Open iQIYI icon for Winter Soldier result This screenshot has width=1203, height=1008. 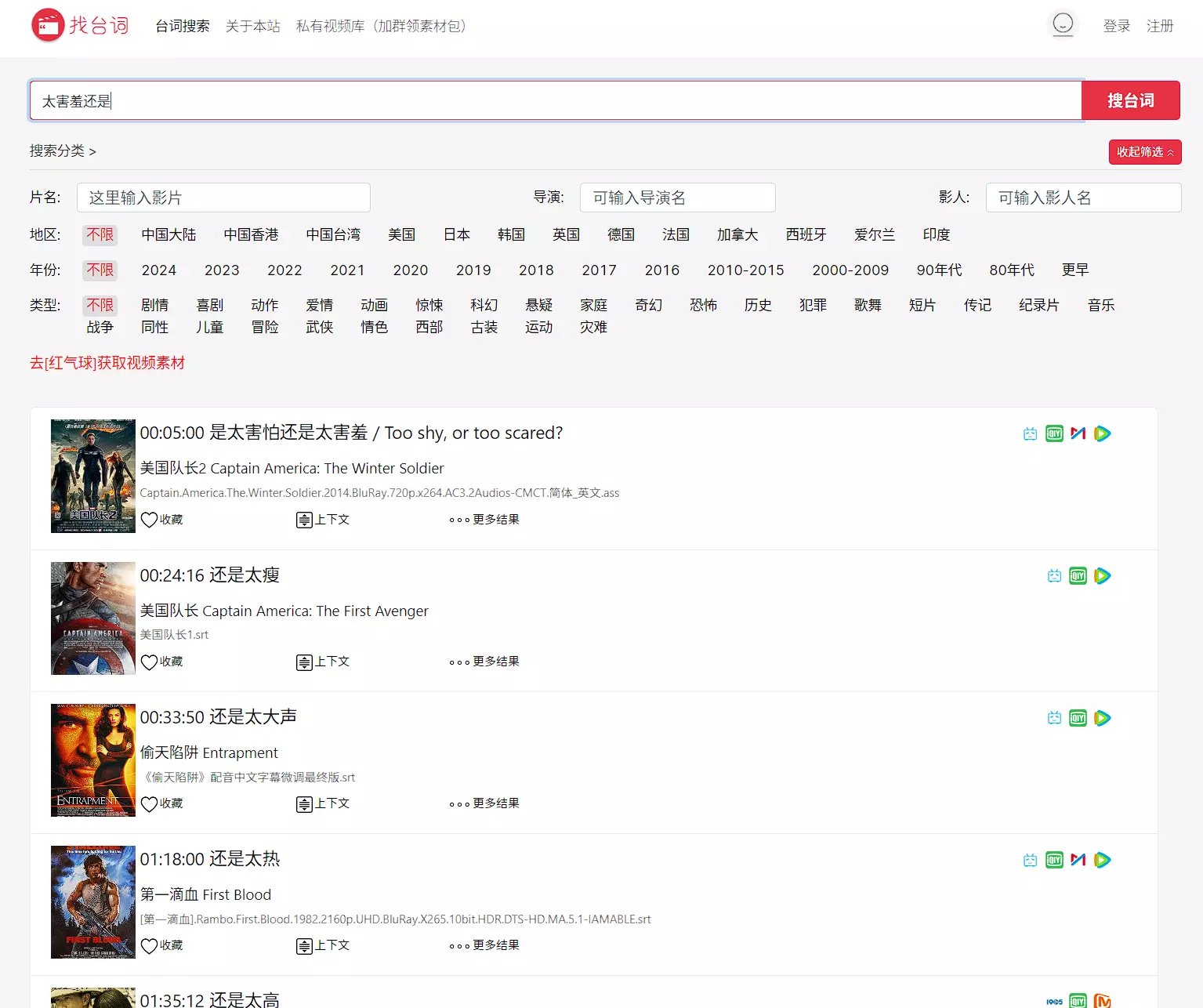1054,433
